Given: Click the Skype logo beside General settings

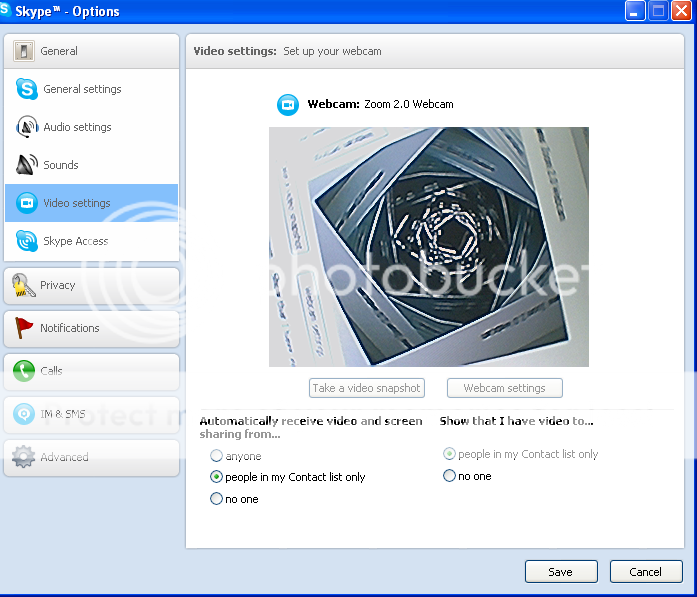Looking at the screenshot, I should click(27, 88).
